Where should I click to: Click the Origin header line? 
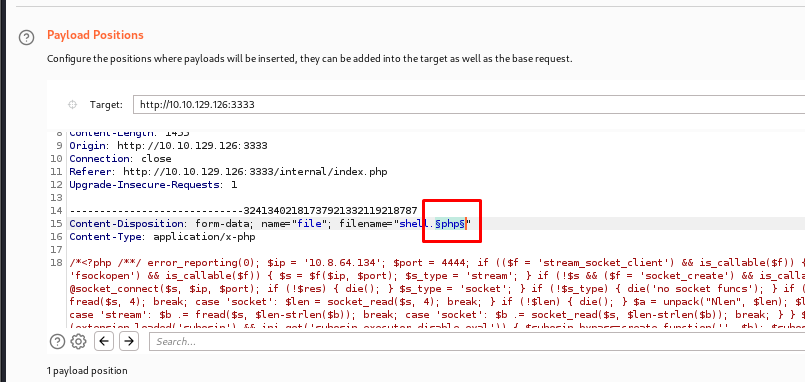[x=168, y=146]
